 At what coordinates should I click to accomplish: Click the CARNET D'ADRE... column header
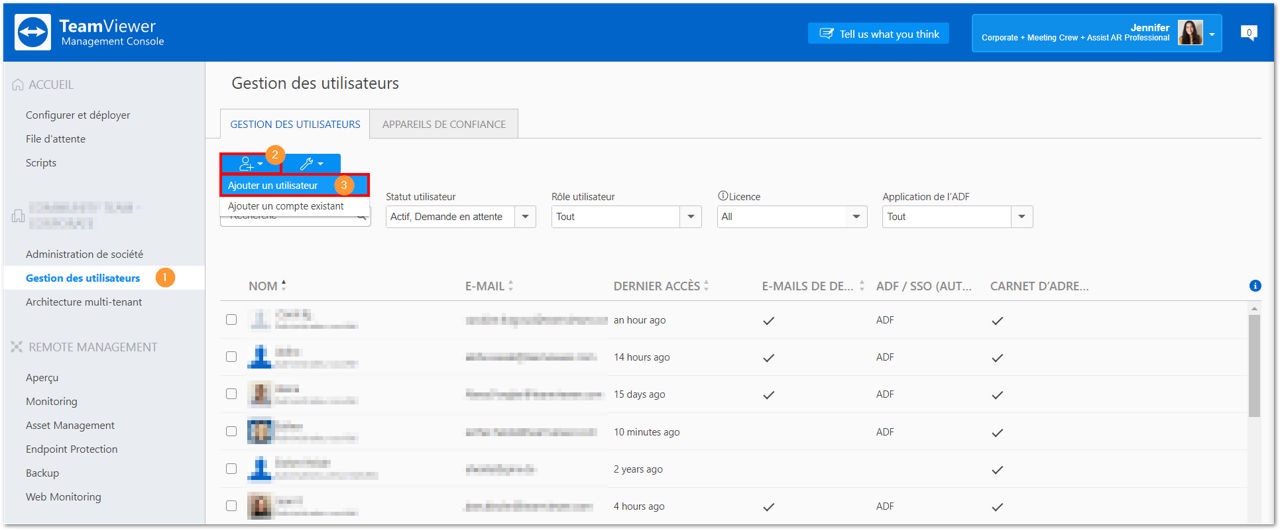click(x=1039, y=286)
